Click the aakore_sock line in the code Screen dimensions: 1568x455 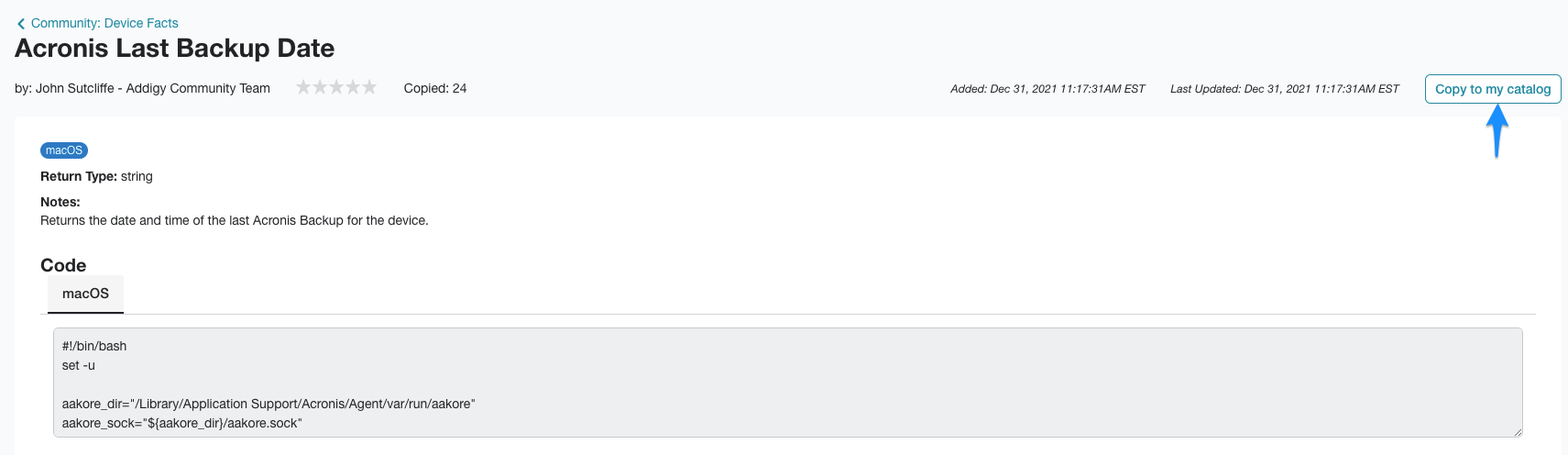[x=181, y=423]
